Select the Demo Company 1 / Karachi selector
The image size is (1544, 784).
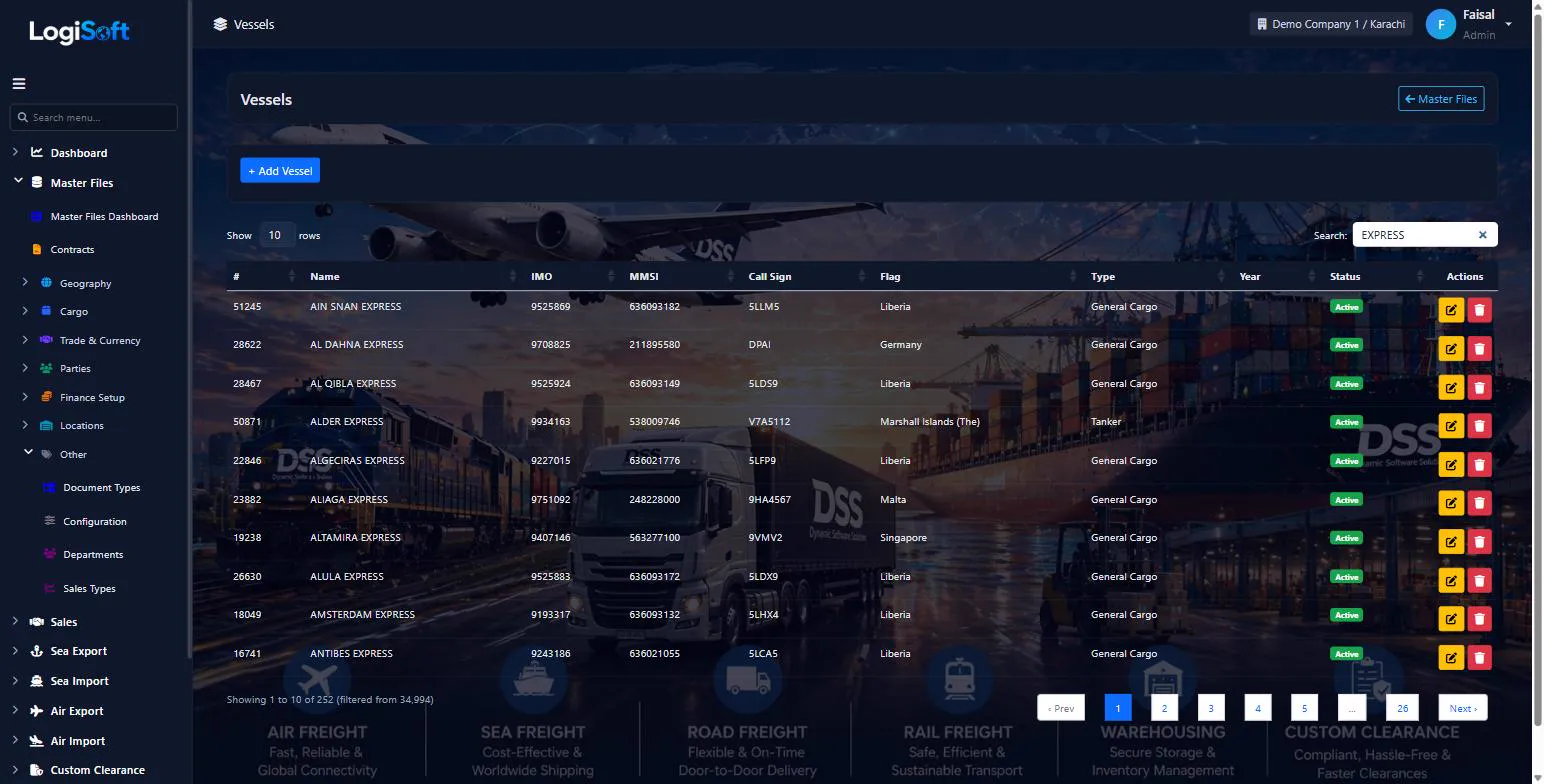[x=1330, y=24]
